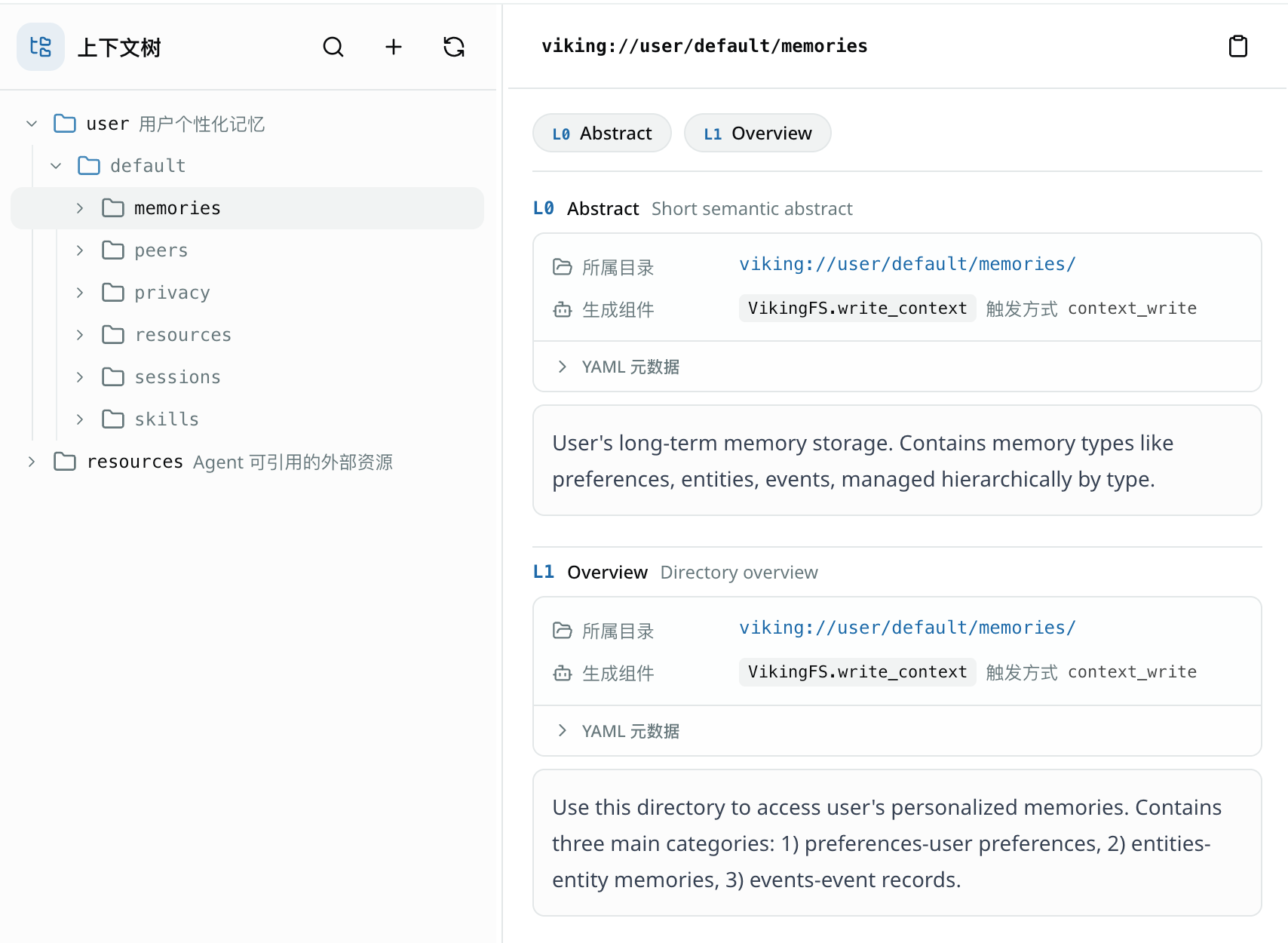The width and height of the screenshot is (1288, 943).
Task: Select the resources folder label under default
Action: coord(183,335)
